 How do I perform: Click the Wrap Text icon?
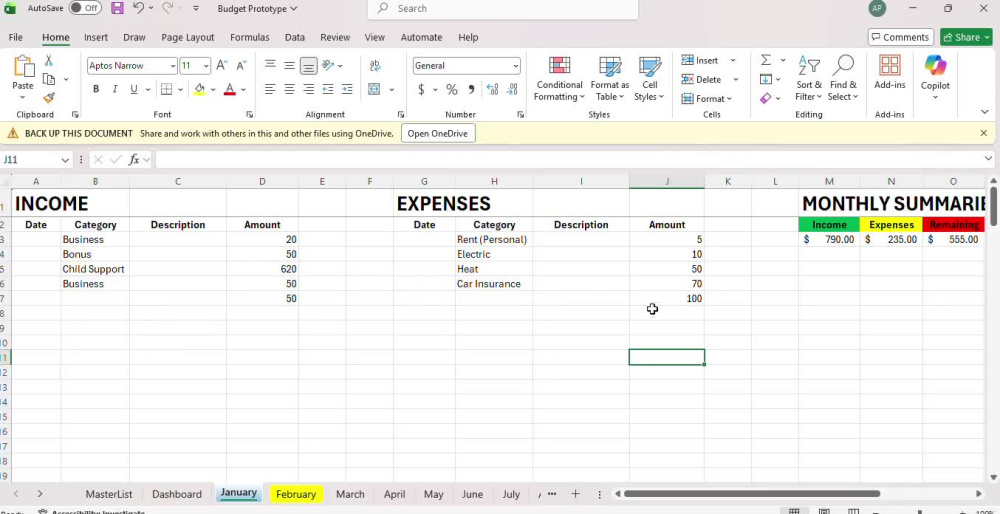(375, 65)
